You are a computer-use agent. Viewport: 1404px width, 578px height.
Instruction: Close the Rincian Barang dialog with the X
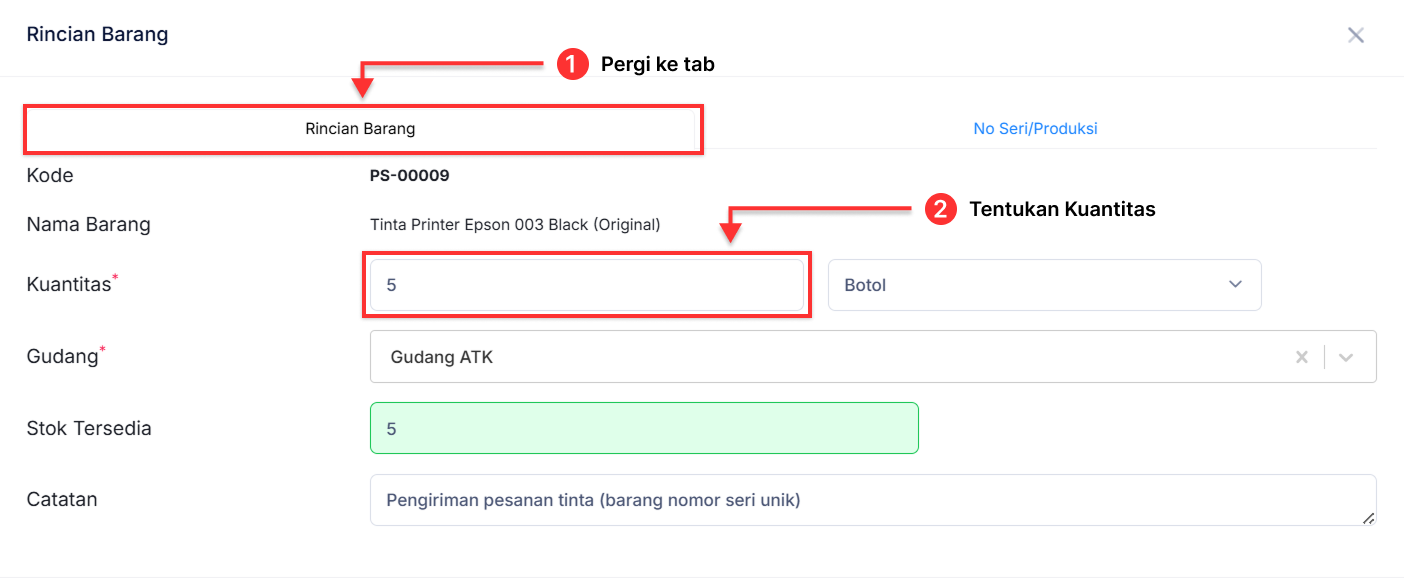tap(1356, 34)
